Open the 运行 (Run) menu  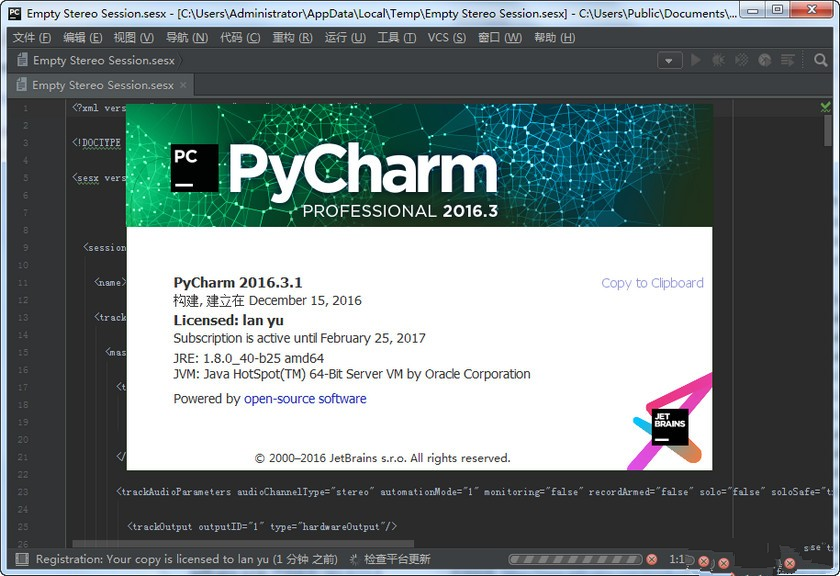pos(346,36)
